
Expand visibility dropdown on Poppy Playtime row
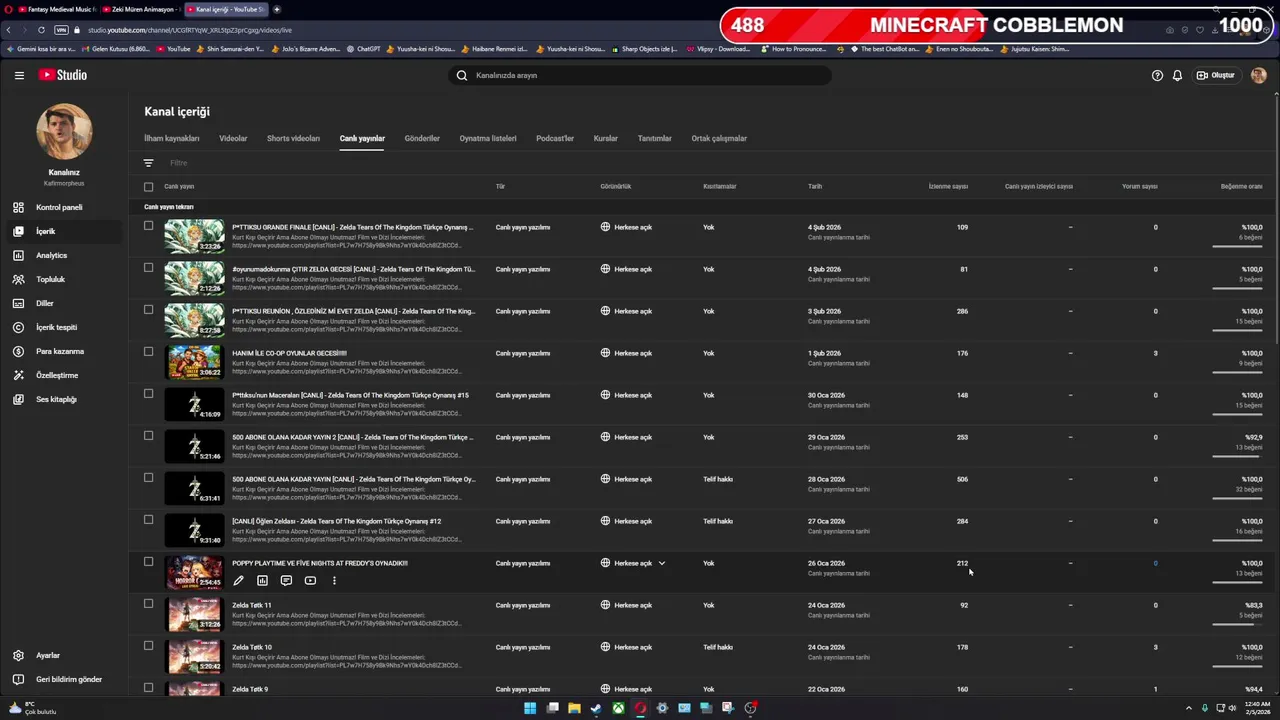coord(662,563)
